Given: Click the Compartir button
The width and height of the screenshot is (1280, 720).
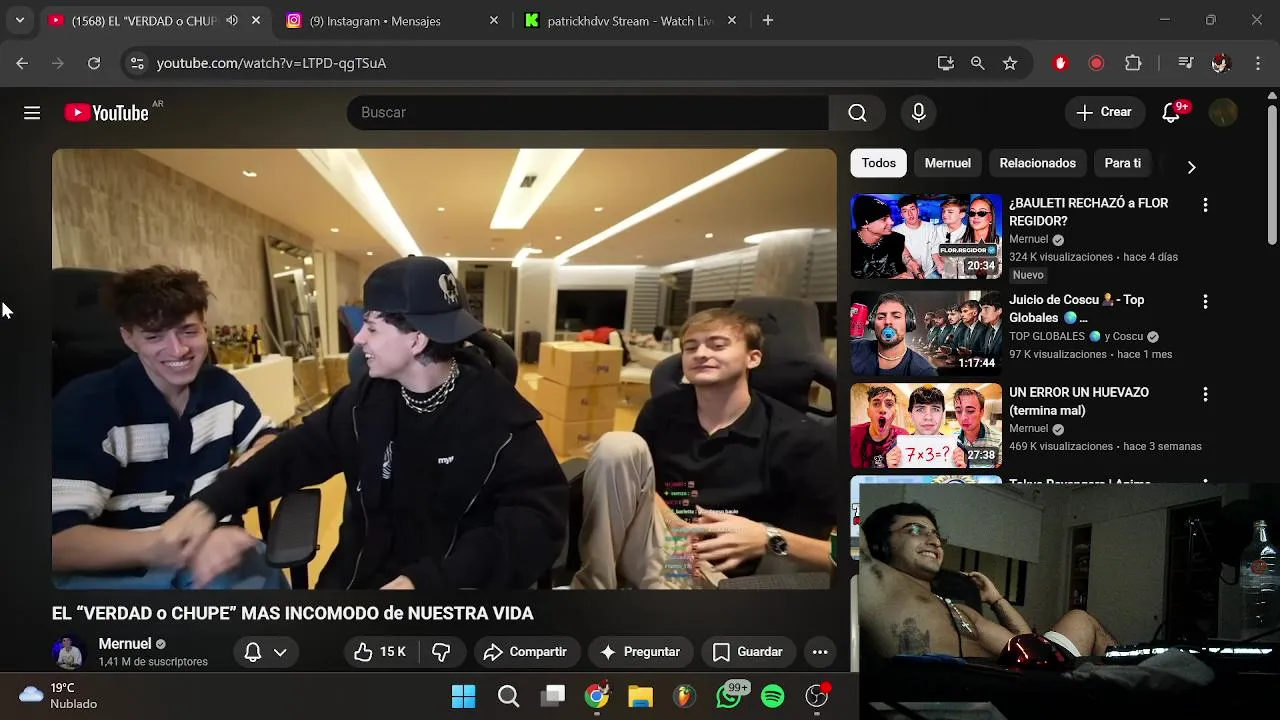Looking at the screenshot, I should tap(525, 652).
